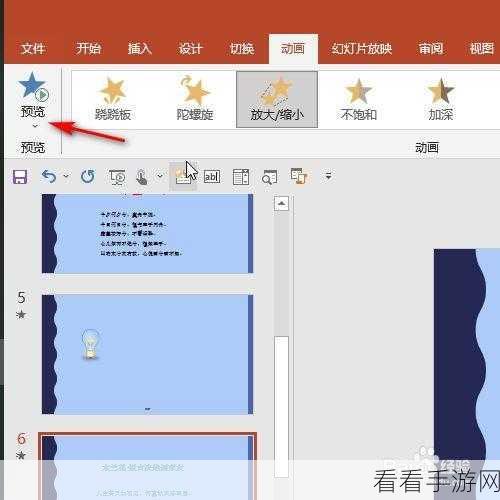Click the slide number 5 label
This screenshot has height=500, width=500.
(x=21, y=298)
